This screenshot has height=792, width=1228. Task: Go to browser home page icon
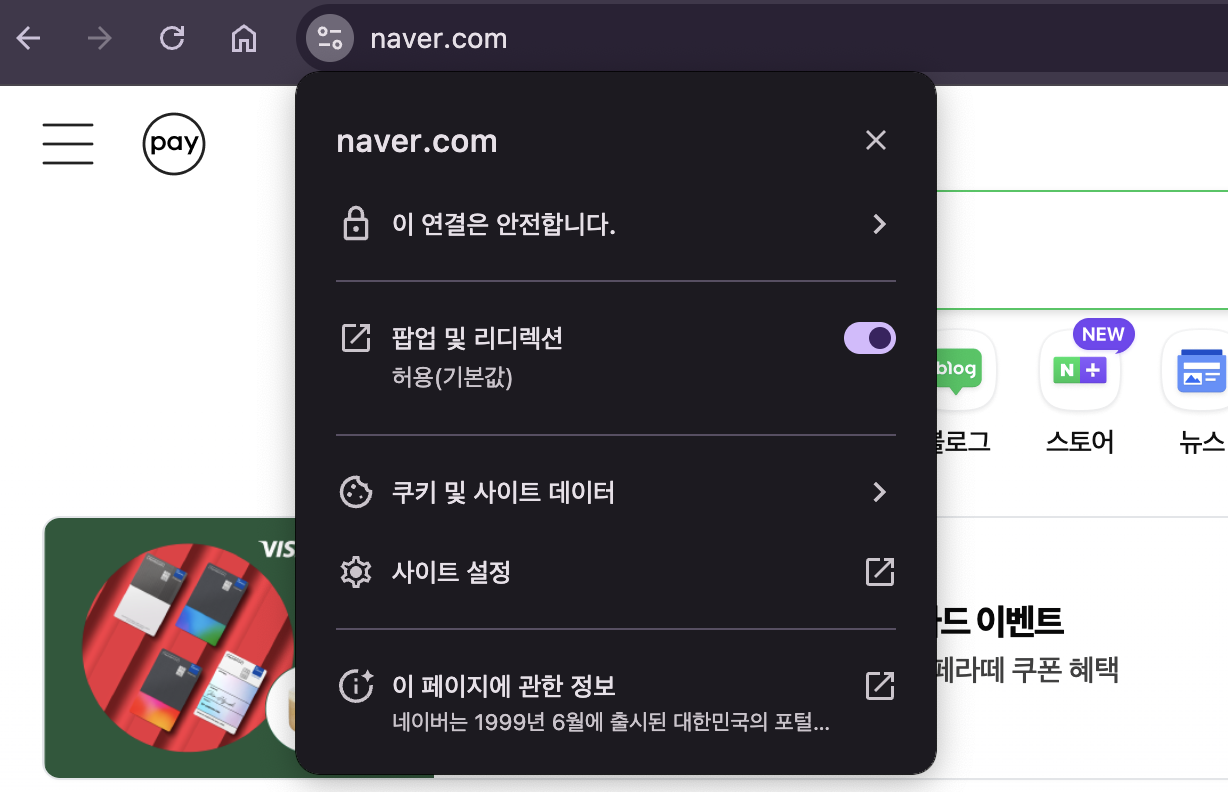tap(244, 39)
